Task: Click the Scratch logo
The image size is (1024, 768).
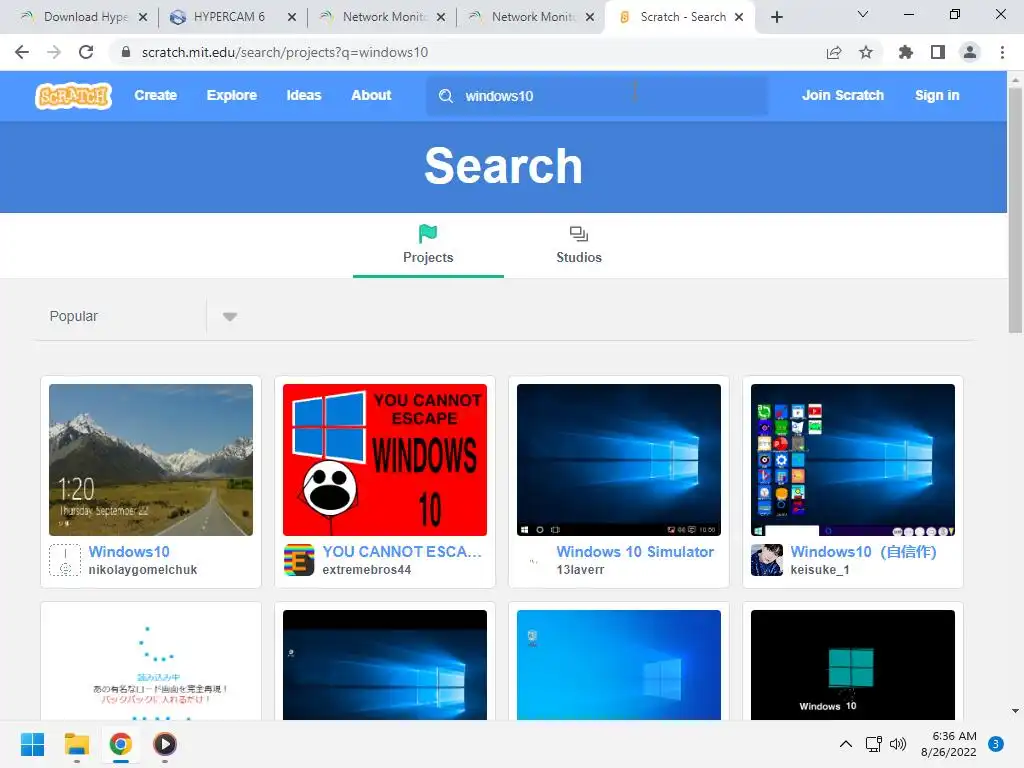Action: coord(73,95)
